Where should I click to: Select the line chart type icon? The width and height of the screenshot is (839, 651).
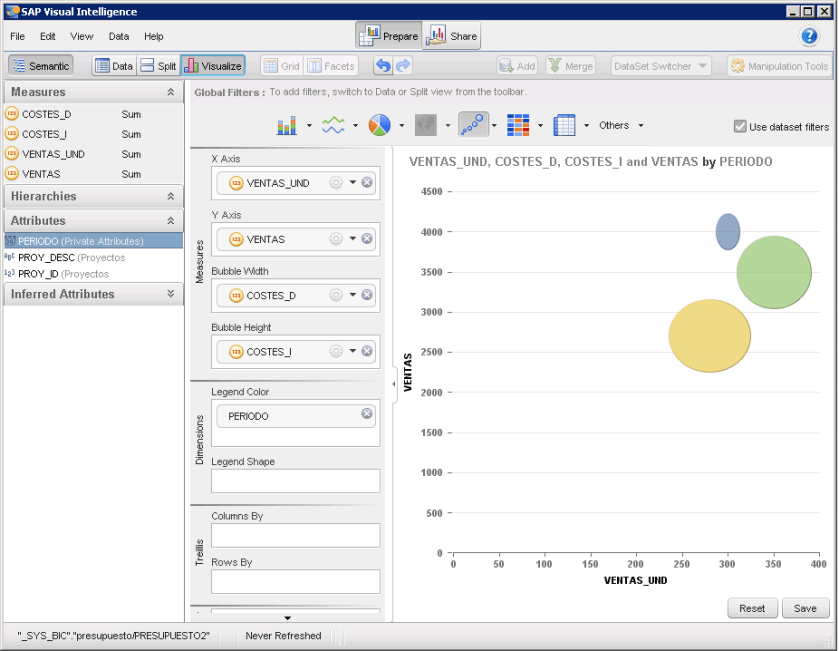[x=333, y=125]
